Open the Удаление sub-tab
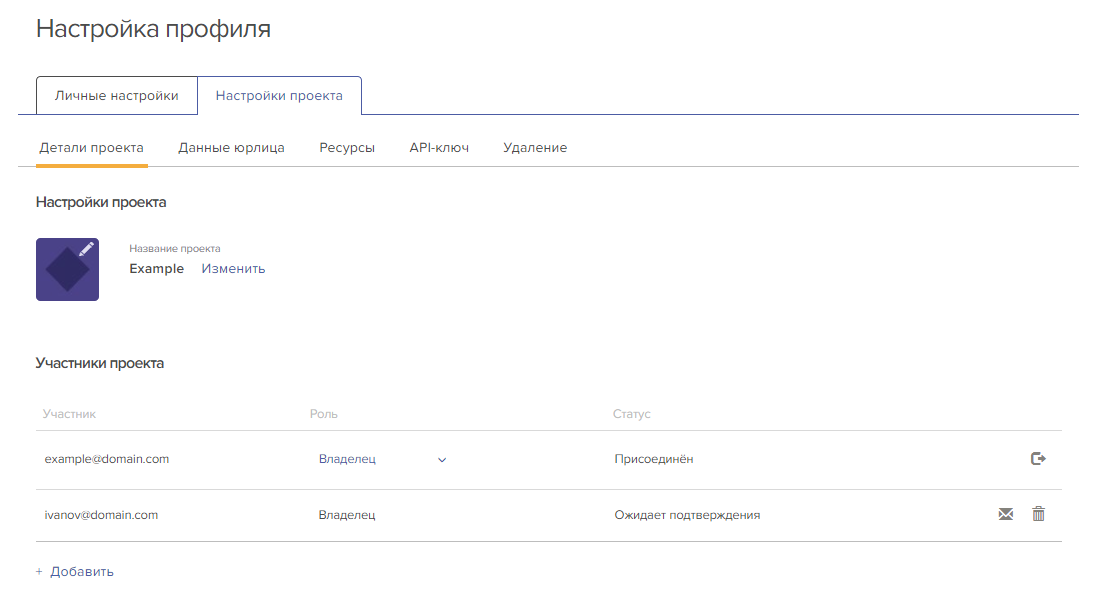This screenshot has height=610, width=1106. pyautogui.click(x=535, y=148)
